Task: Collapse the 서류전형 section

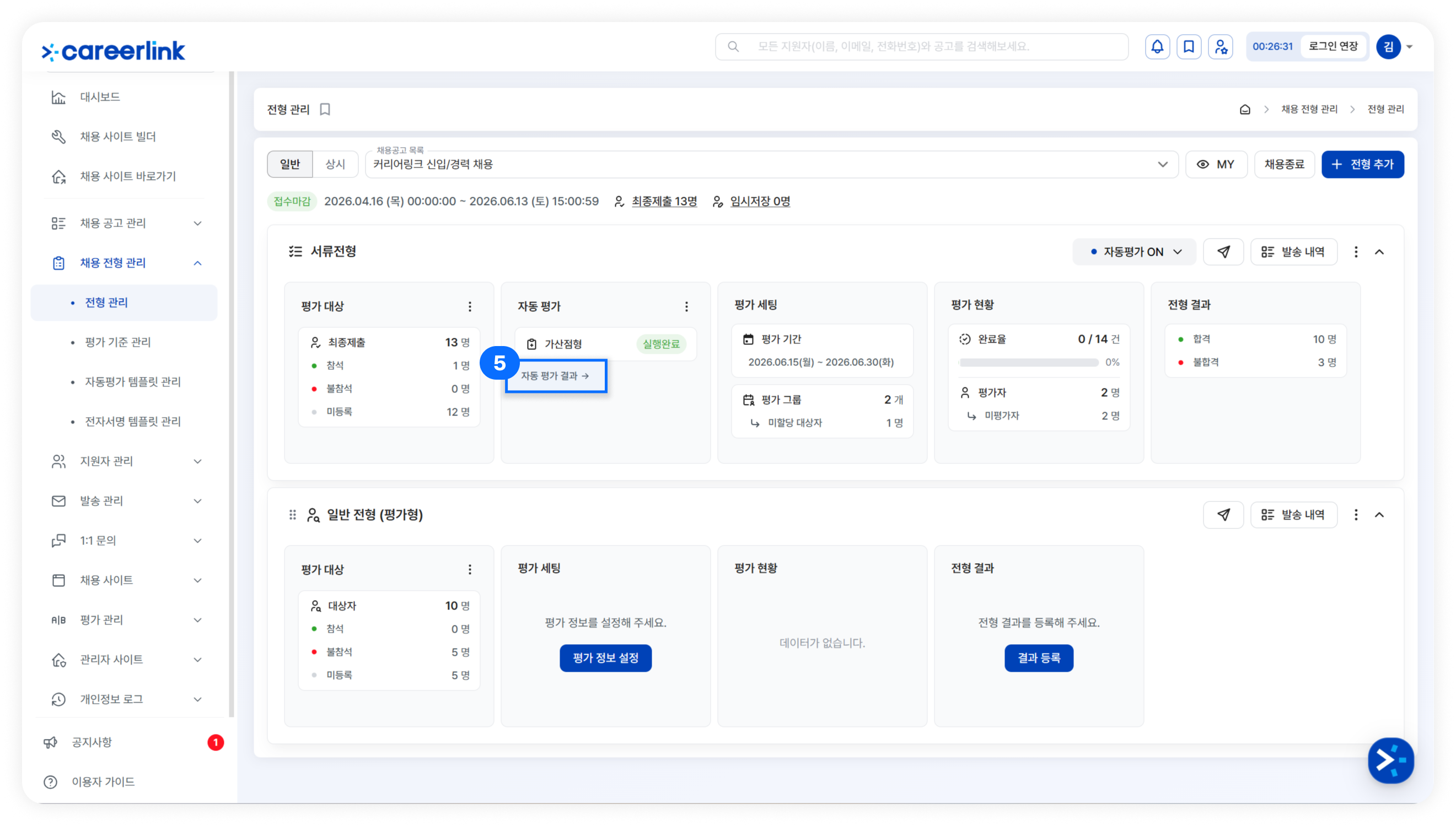Action: (1379, 252)
